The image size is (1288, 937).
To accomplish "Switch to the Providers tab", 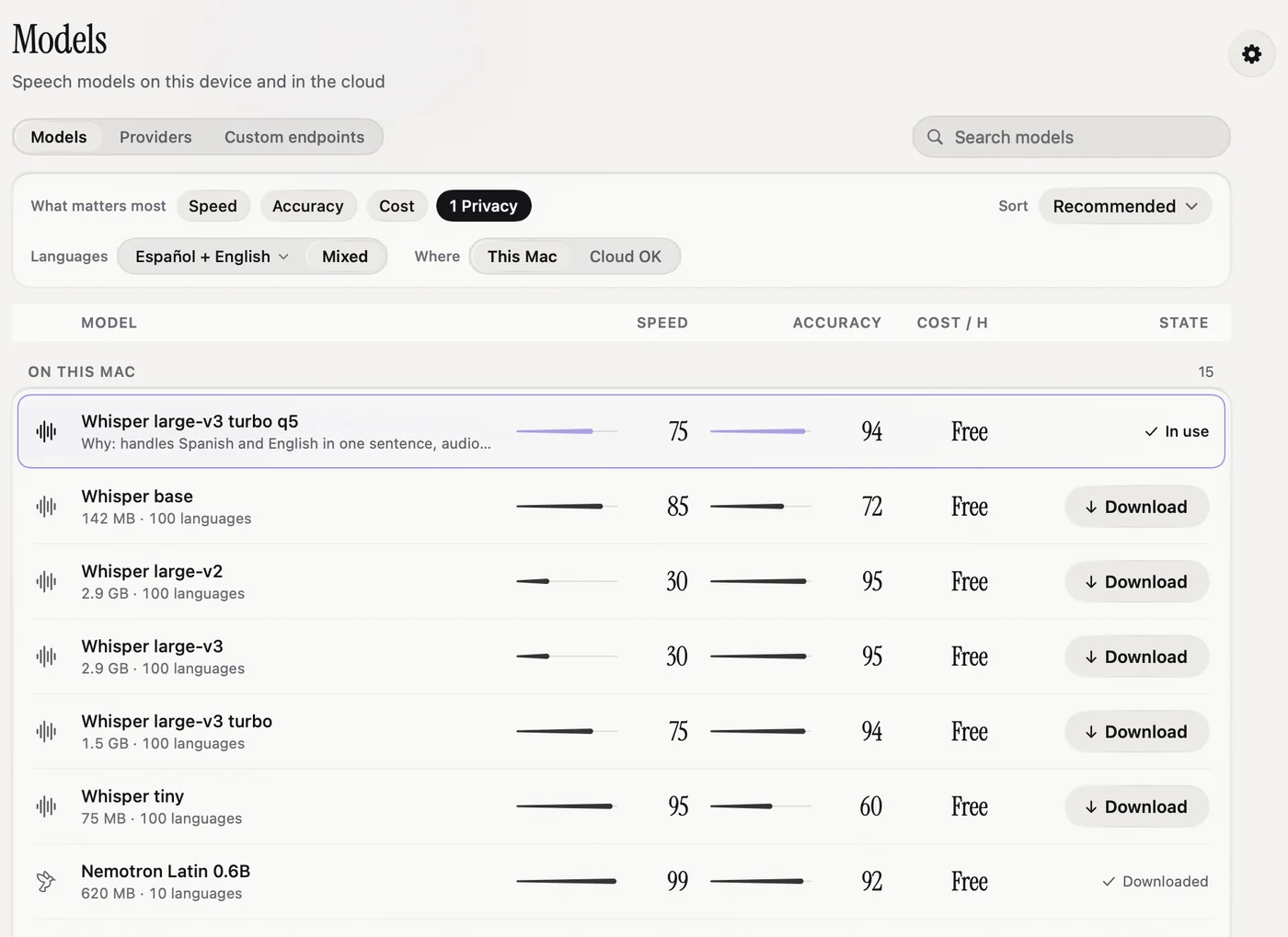I will point(155,137).
